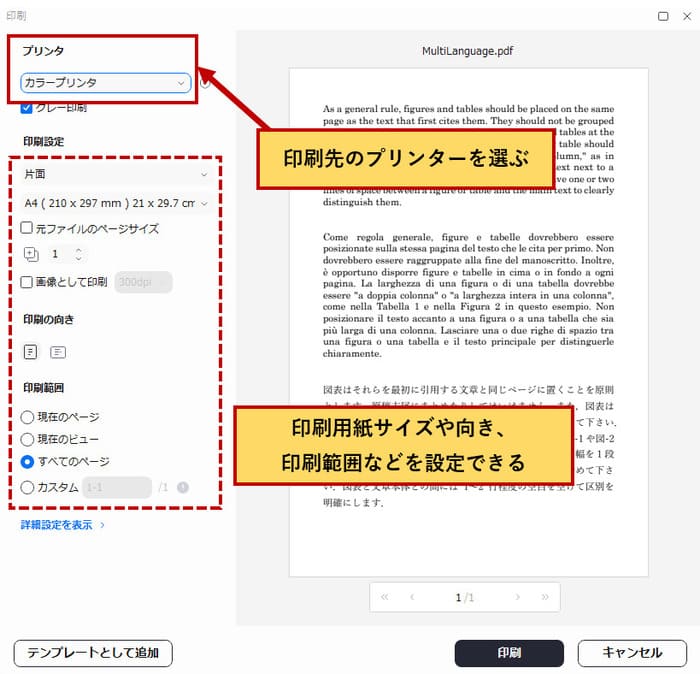Click the 印刷設定 section heading
Image resolution: width=700 pixels, height=674 pixels.
pyautogui.click(x=43, y=141)
